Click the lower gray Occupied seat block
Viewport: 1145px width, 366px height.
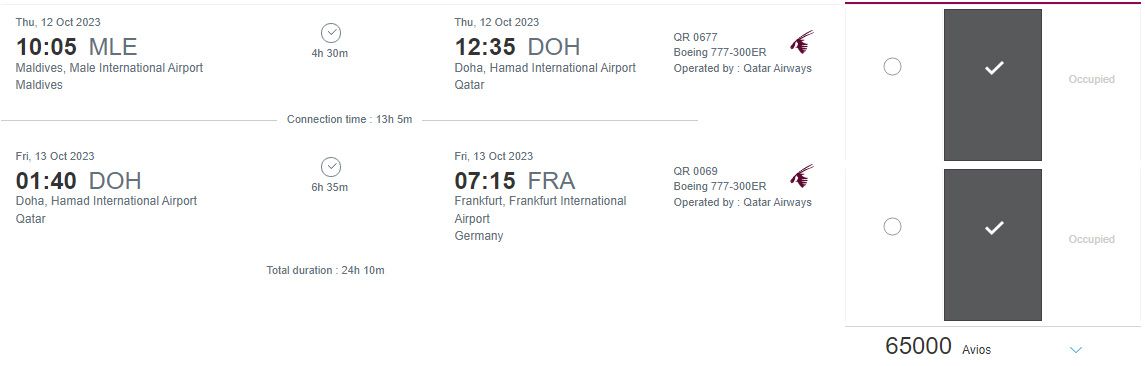pyautogui.click(x=992, y=245)
